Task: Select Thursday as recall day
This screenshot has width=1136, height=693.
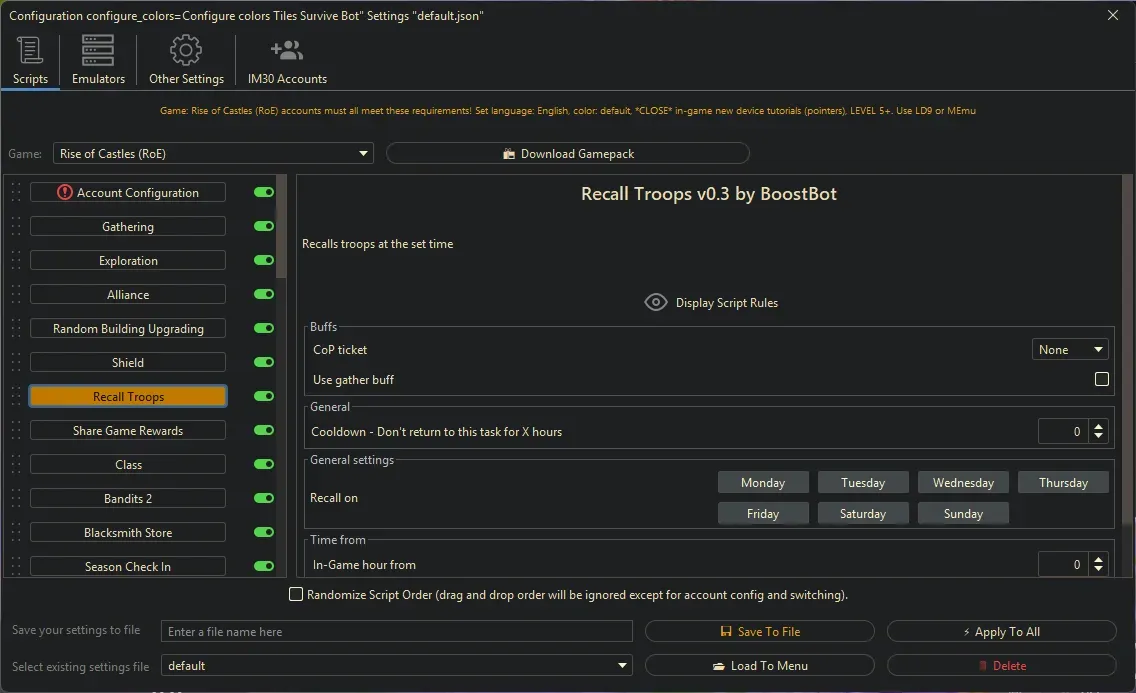Action: 1063,482
